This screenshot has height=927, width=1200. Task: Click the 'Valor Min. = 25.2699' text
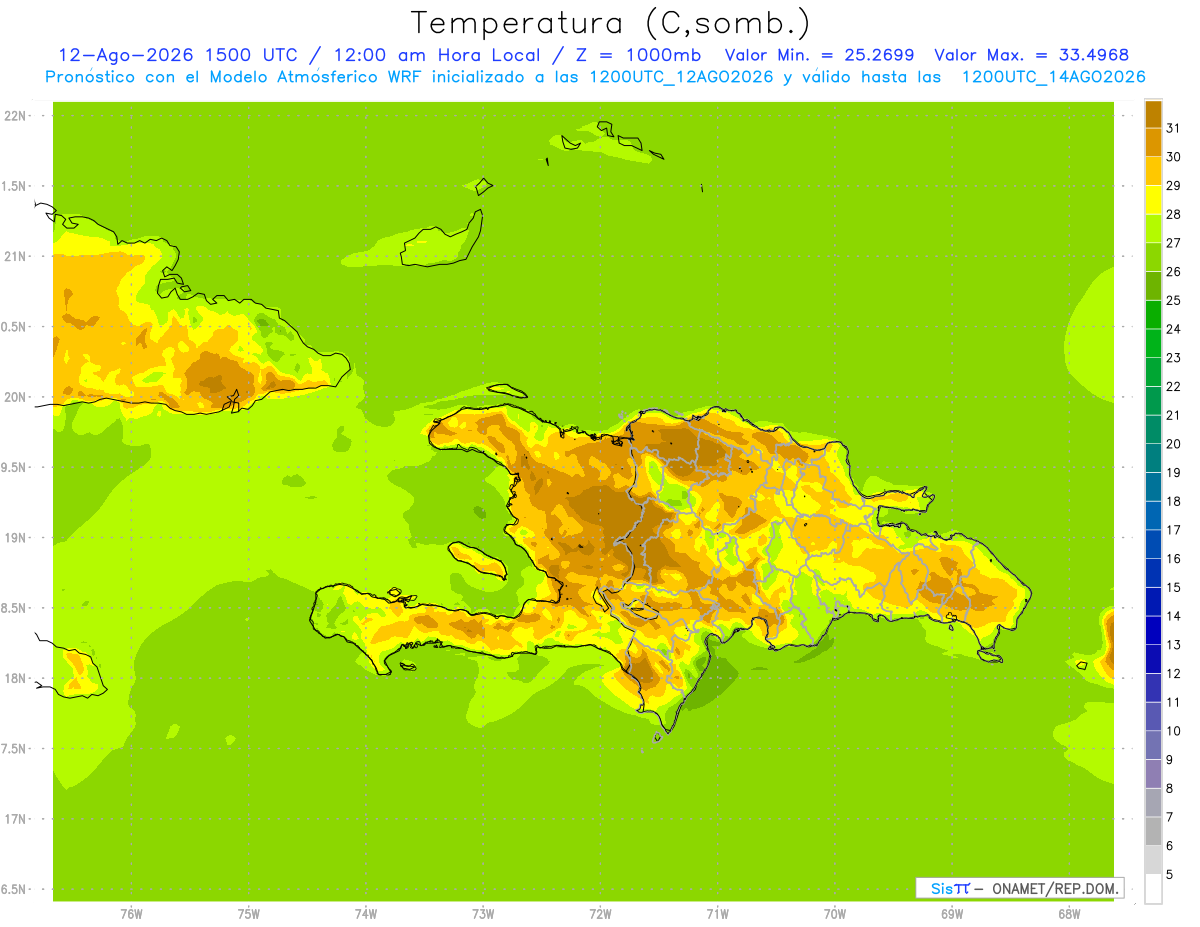819,55
